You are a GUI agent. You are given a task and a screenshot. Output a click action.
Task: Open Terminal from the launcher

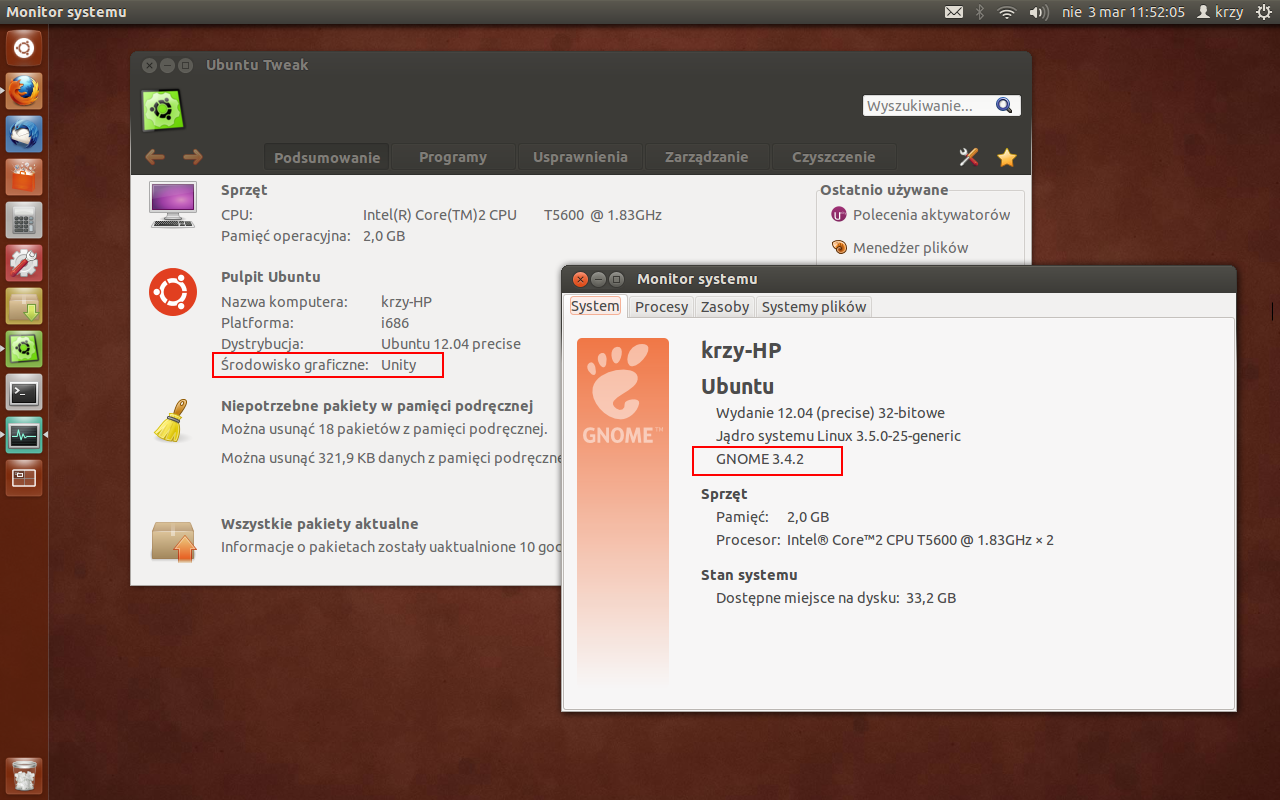coord(24,392)
